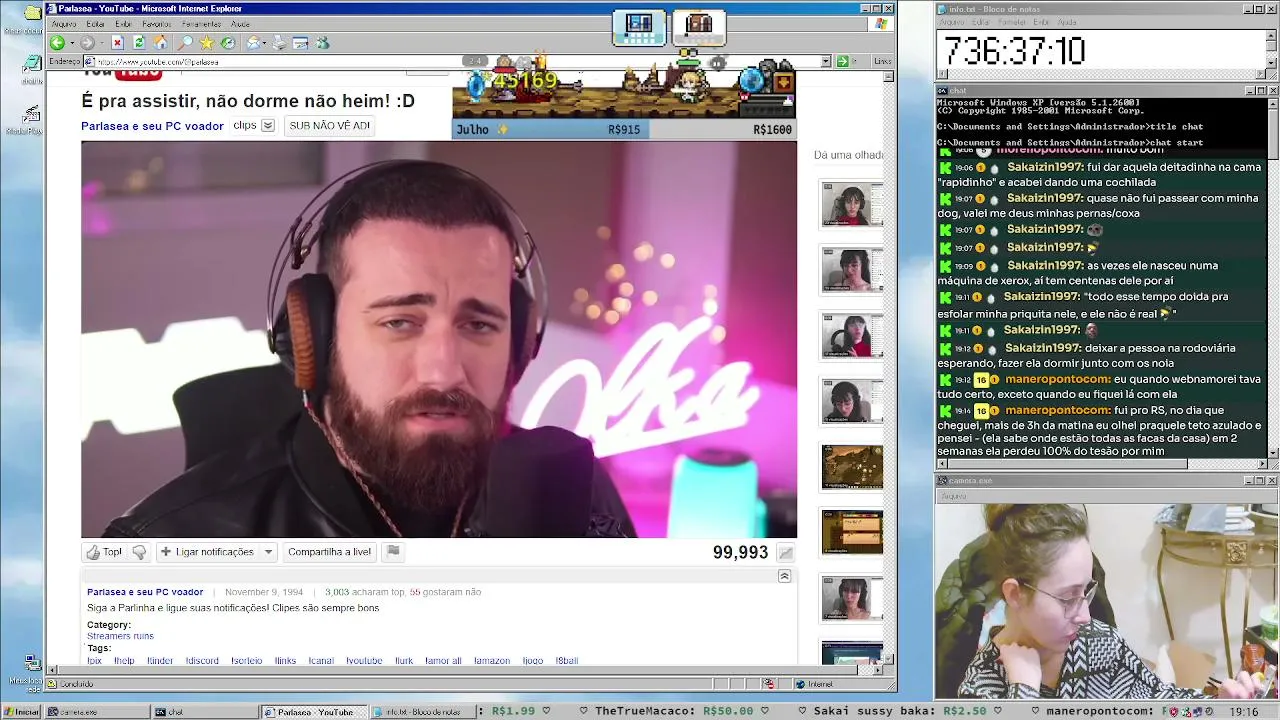This screenshot has width=1280, height=720.
Task: Print the page using the printer icon
Action: [279, 43]
